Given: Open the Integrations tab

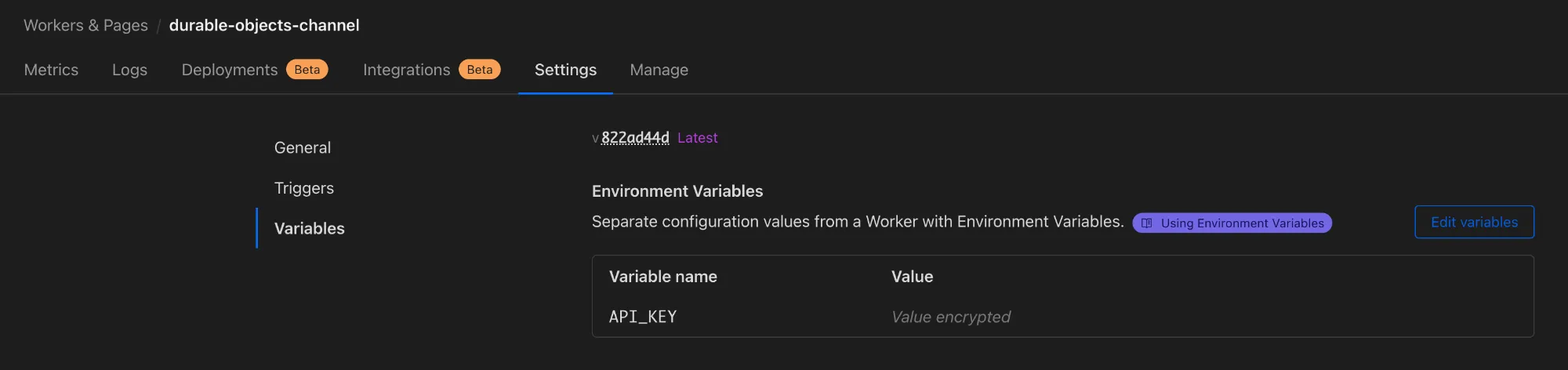Looking at the screenshot, I should click(x=406, y=70).
